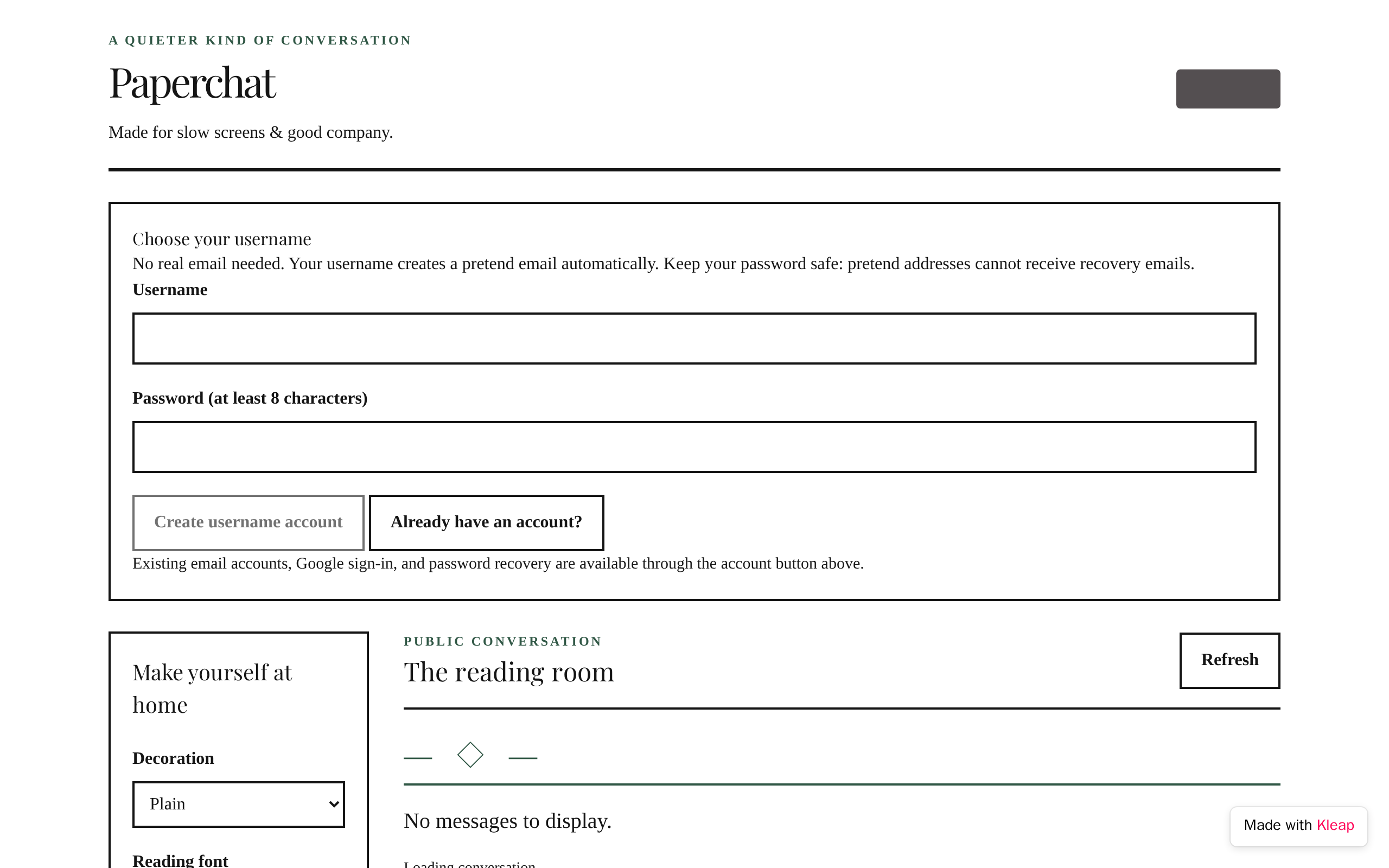Click the 'Existing email accounts, Google sign-in' note
The image size is (1389, 868).
498,564
